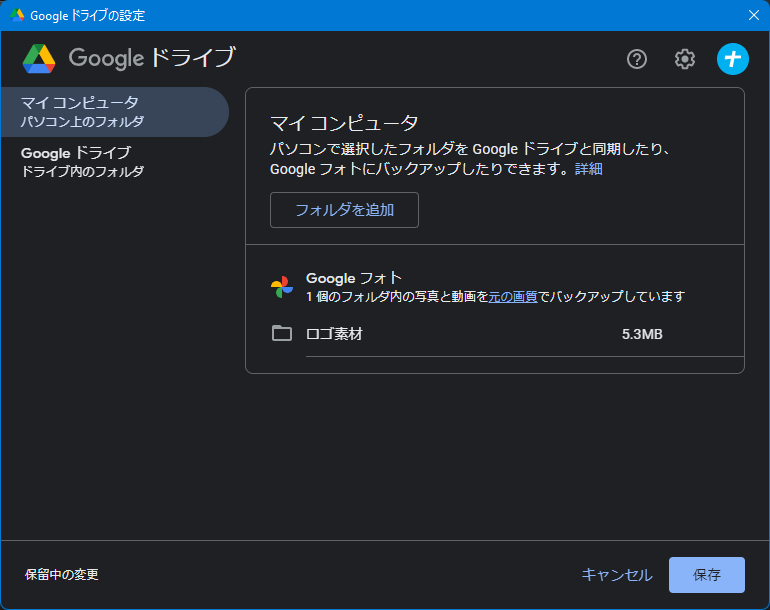Click the Google フォト heading
Viewport: 770px width, 610px height.
point(354,278)
